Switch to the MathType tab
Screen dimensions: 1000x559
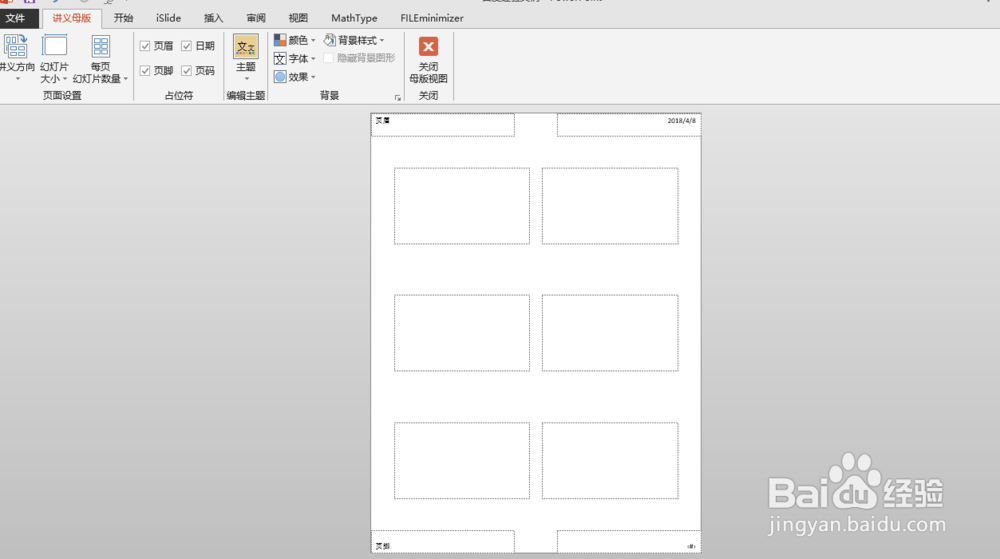click(x=354, y=18)
